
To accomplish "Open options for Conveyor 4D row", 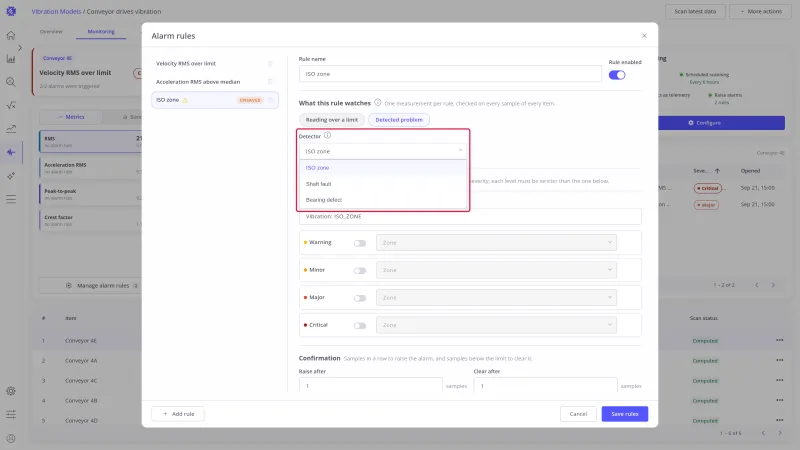I will point(779,420).
